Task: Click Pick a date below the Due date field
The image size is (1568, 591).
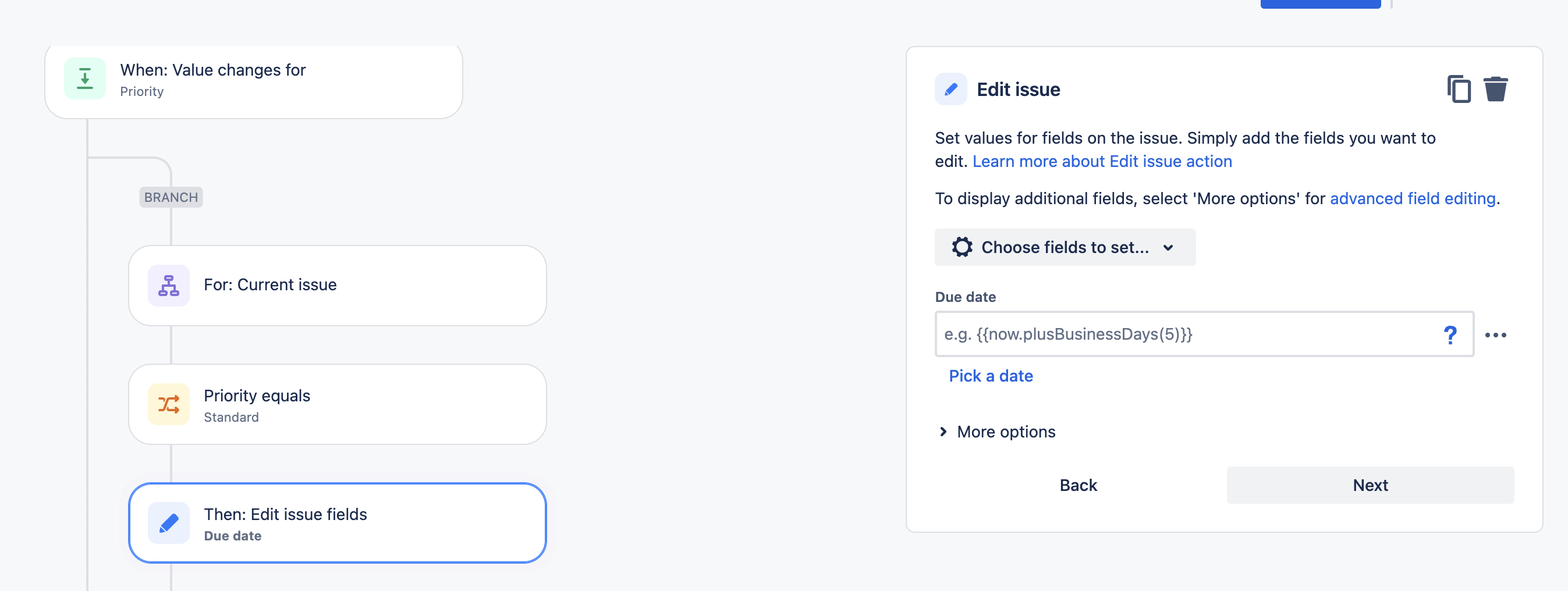Action: coord(991,376)
